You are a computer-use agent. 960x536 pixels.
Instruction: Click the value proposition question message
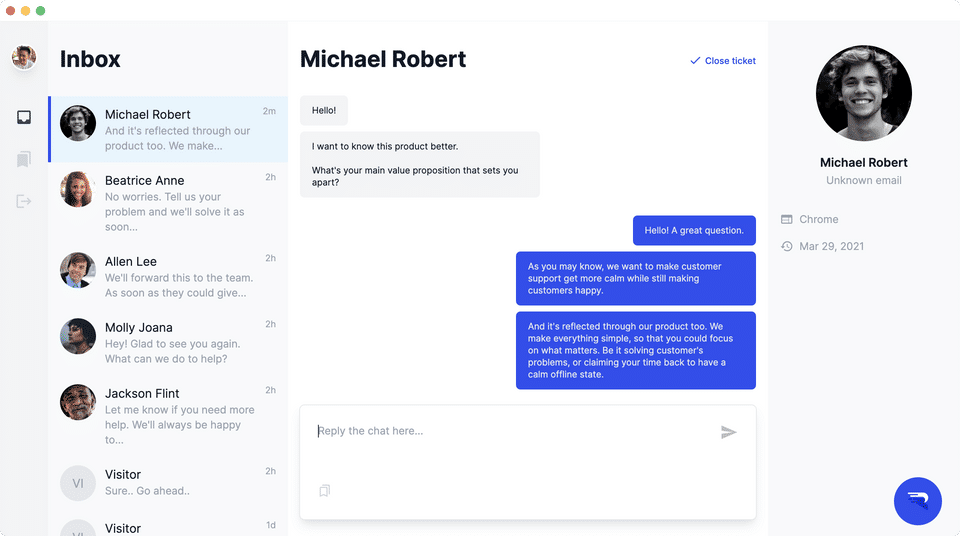pos(419,164)
